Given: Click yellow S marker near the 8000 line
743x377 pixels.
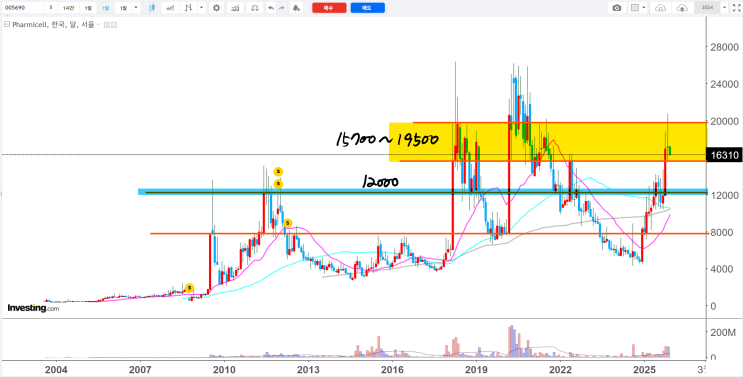Looking at the screenshot, I should coord(288,223).
